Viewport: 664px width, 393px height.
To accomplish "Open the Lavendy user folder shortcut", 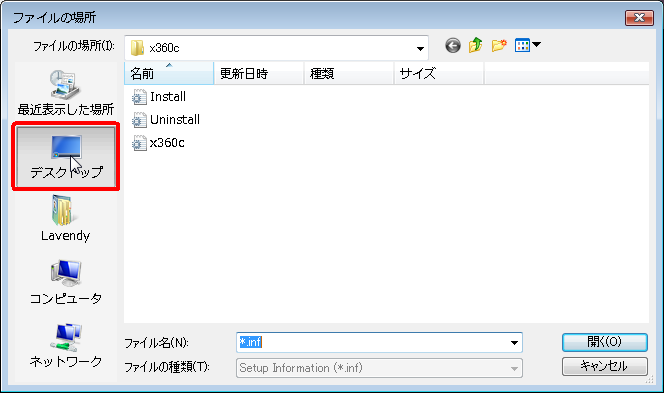I will click(66, 219).
